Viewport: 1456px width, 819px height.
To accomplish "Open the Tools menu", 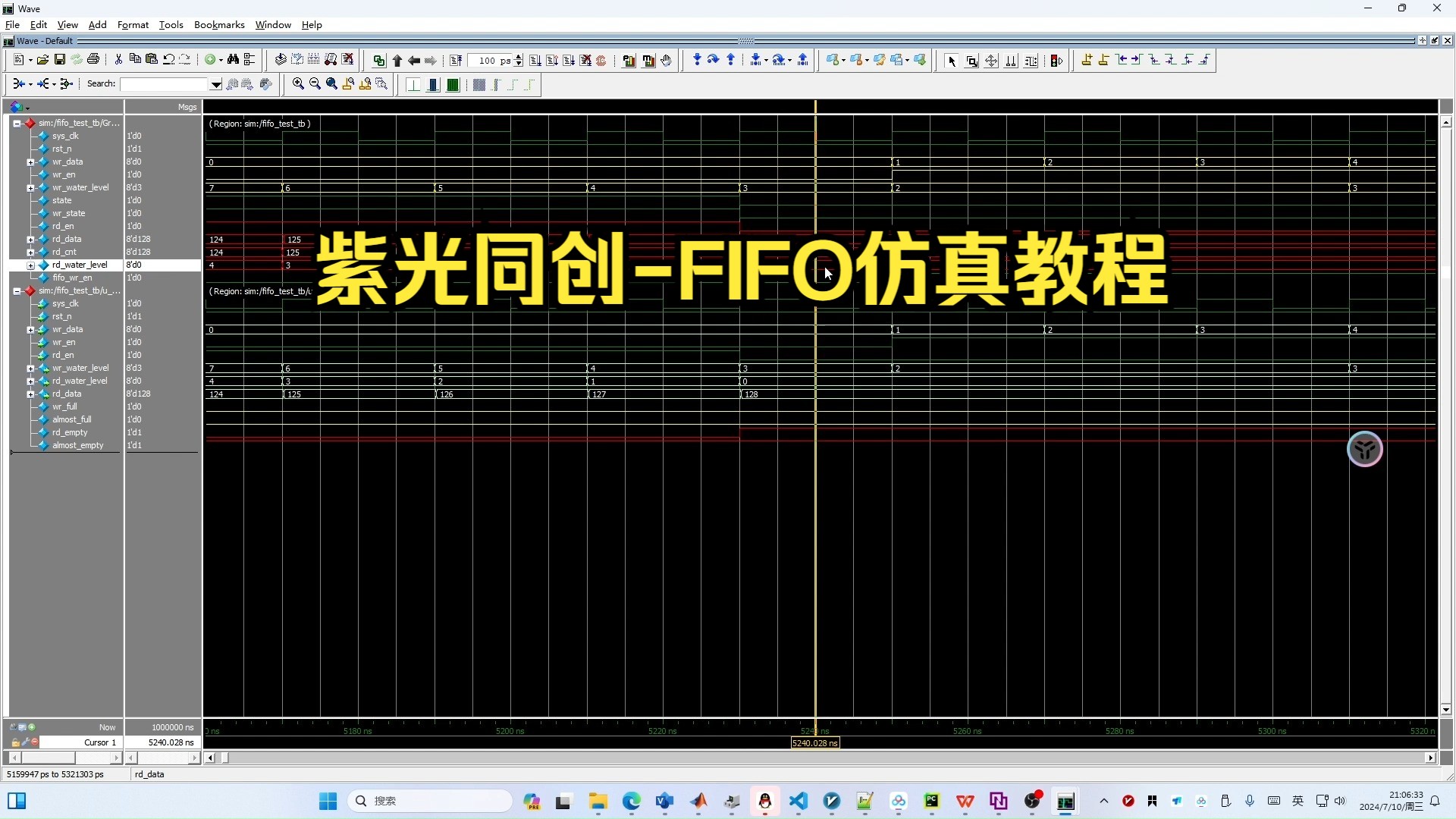I will point(170,24).
